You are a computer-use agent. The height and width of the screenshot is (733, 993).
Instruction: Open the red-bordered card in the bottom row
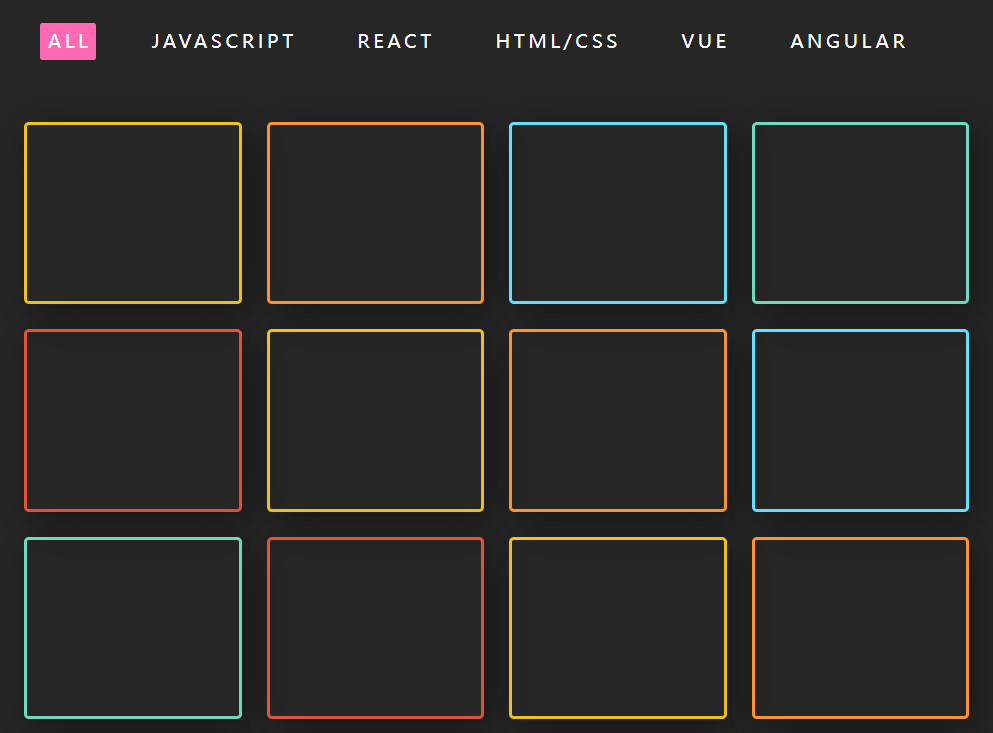[x=375, y=627]
